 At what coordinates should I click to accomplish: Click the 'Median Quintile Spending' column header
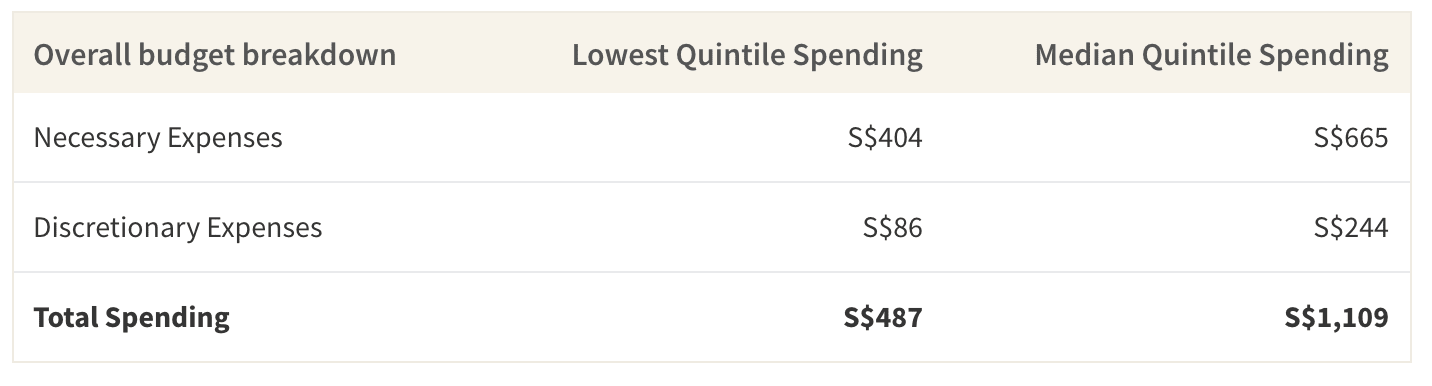[x=1211, y=55]
